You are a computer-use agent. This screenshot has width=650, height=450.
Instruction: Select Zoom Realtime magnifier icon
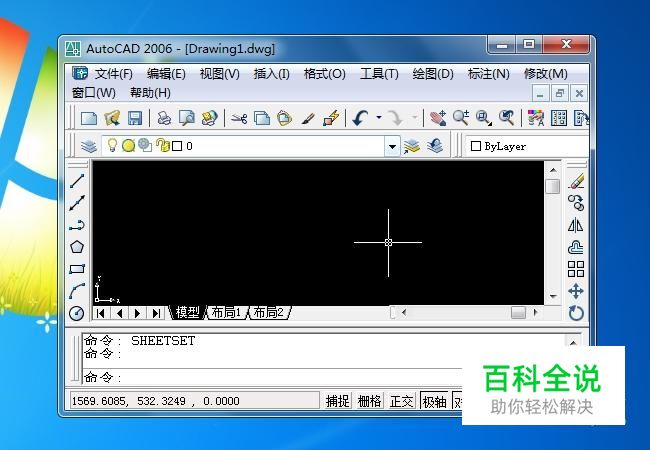tap(461, 119)
